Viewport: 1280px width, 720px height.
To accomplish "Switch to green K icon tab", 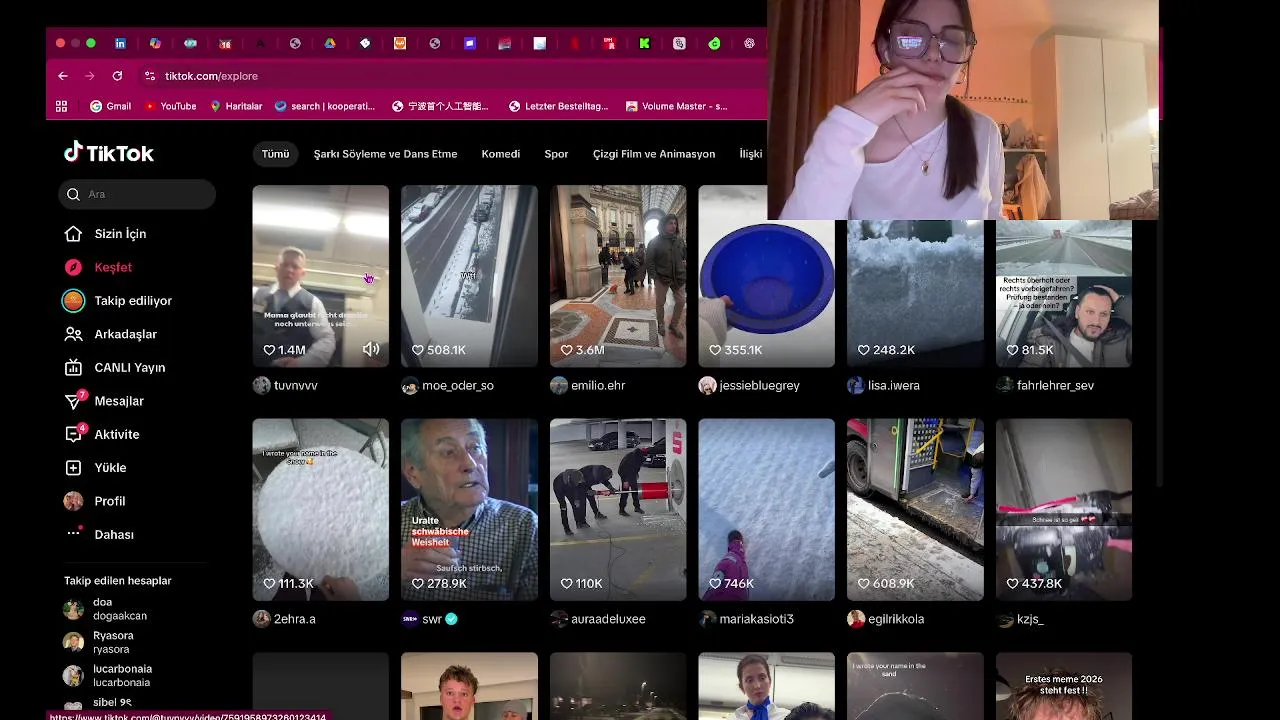I will [x=644, y=43].
